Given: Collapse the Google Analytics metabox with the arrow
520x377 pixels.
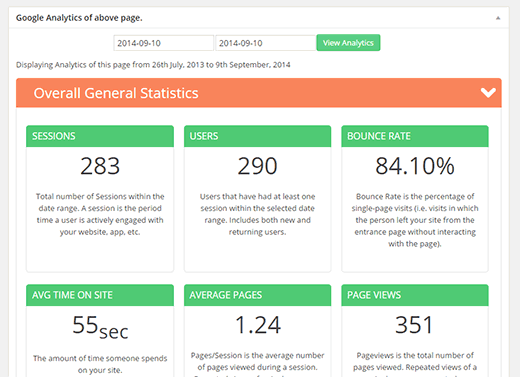Looking at the screenshot, I should point(498,18).
